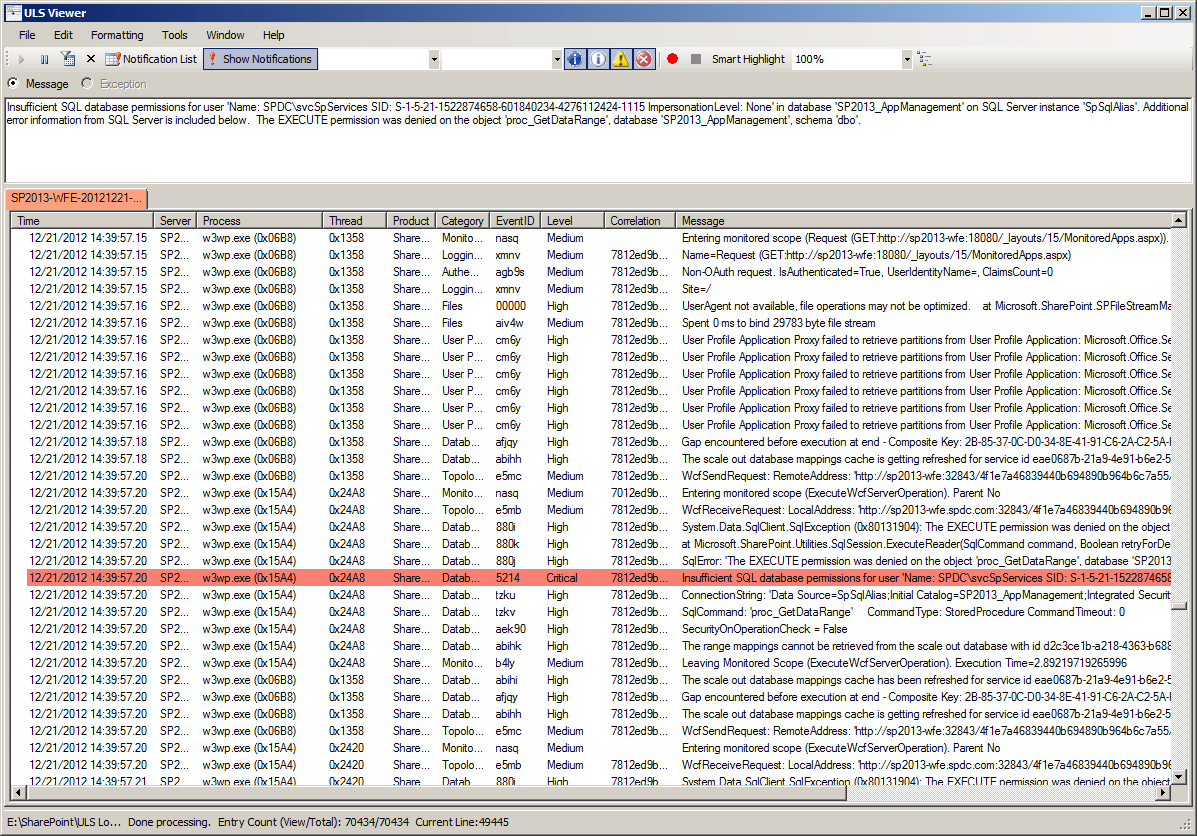
Task: Click the message detail text pane
Action: (598, 140)
